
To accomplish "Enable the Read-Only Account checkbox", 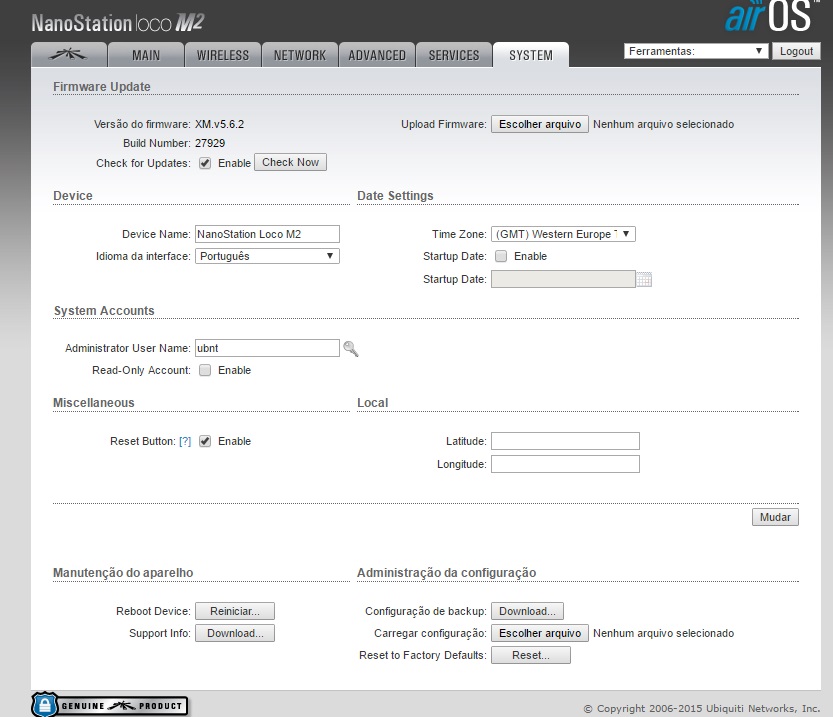I will [x=205, y=370].
